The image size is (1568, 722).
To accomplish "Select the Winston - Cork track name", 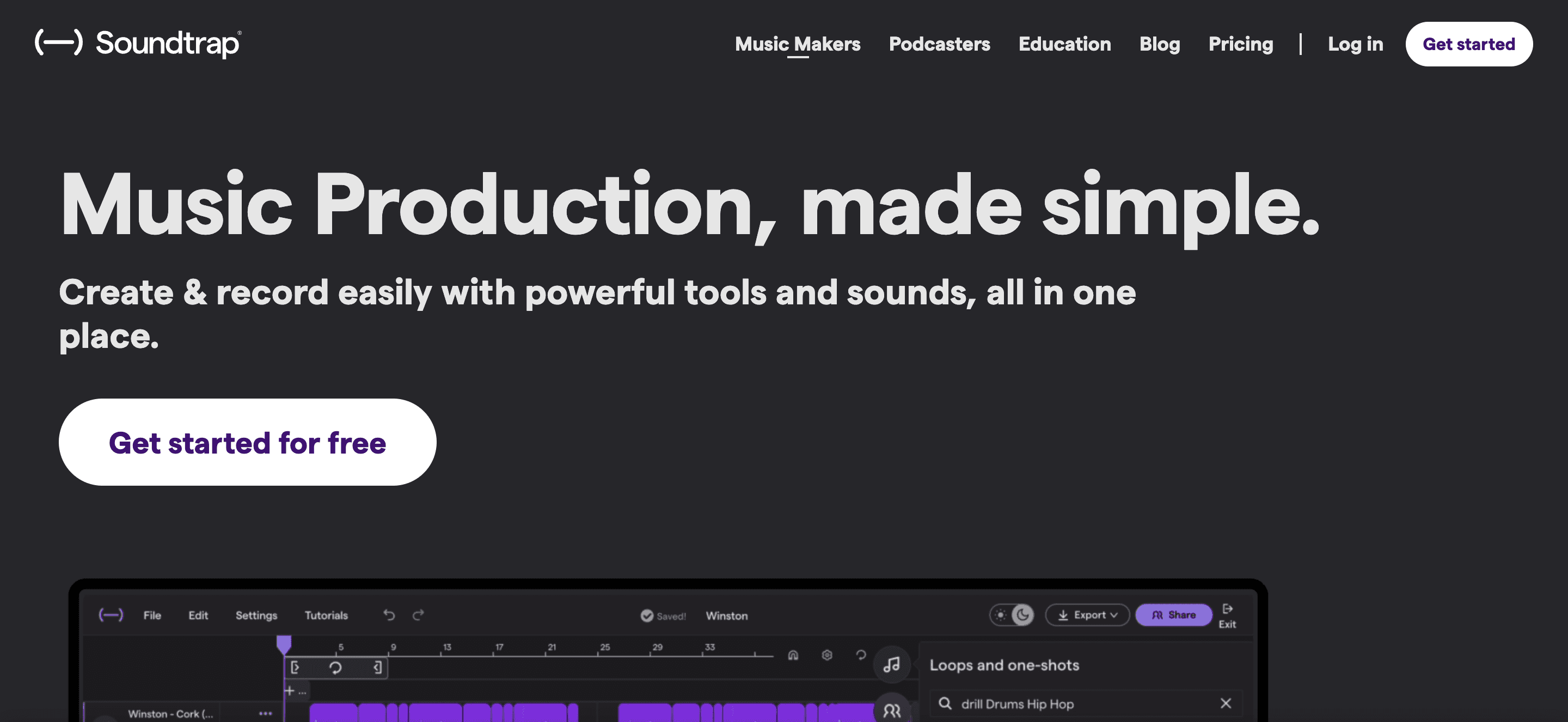I will [x=170, y=713].
